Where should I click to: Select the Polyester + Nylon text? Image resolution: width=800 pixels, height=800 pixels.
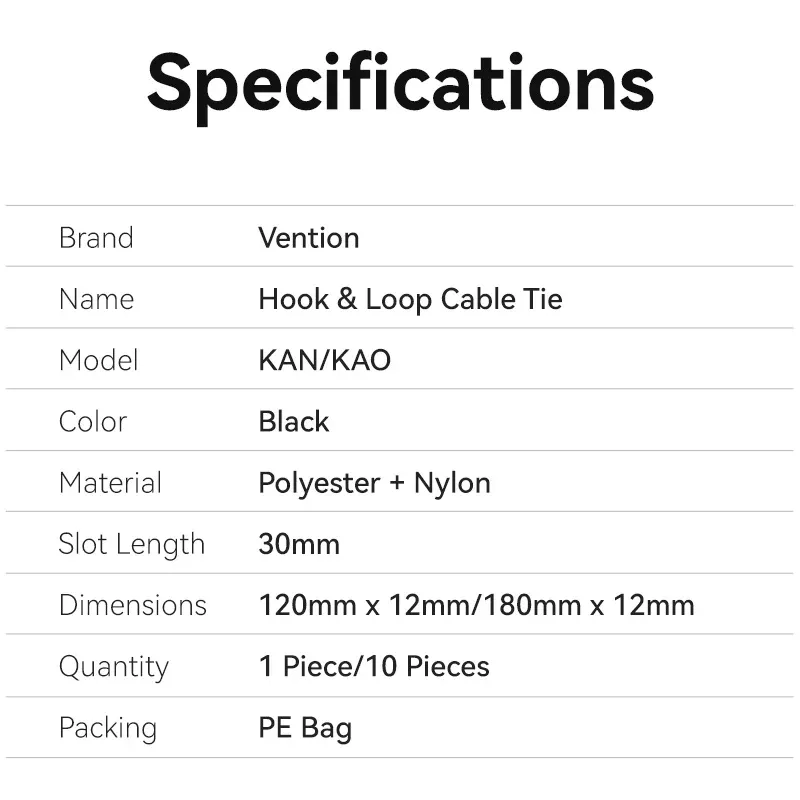[x=374, y=483]
